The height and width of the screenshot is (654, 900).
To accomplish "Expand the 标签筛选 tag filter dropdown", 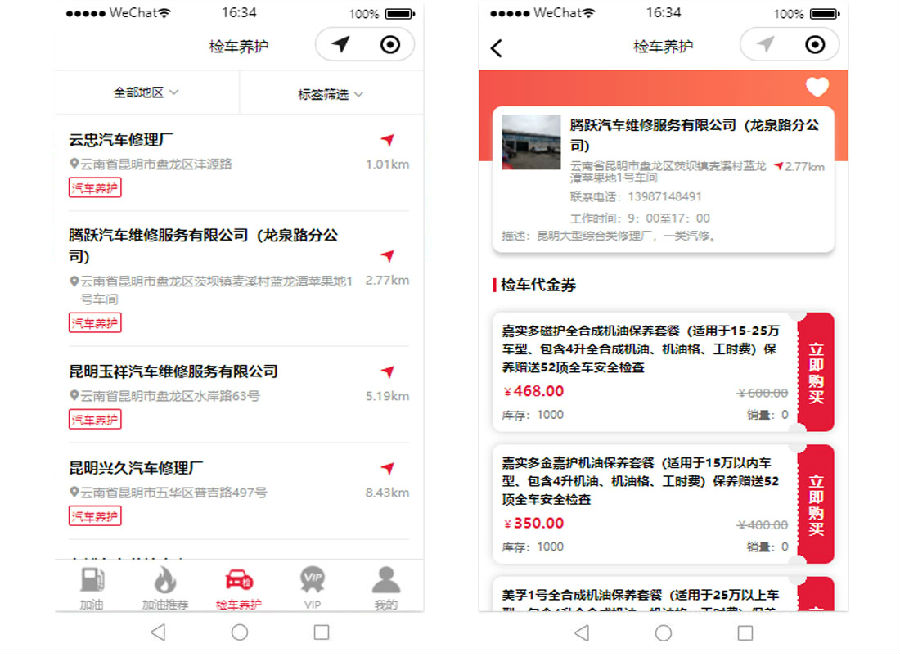I will pyautogui.click(x=330, y=94).
